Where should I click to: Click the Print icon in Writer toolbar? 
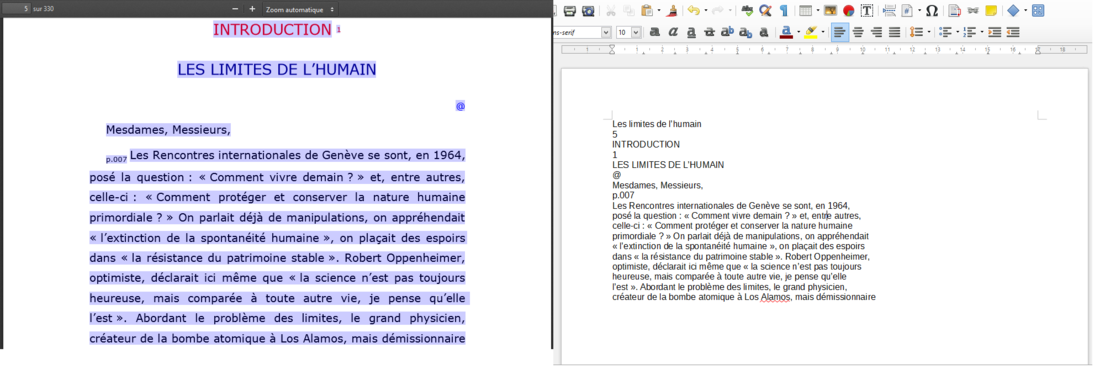(570, 11)
